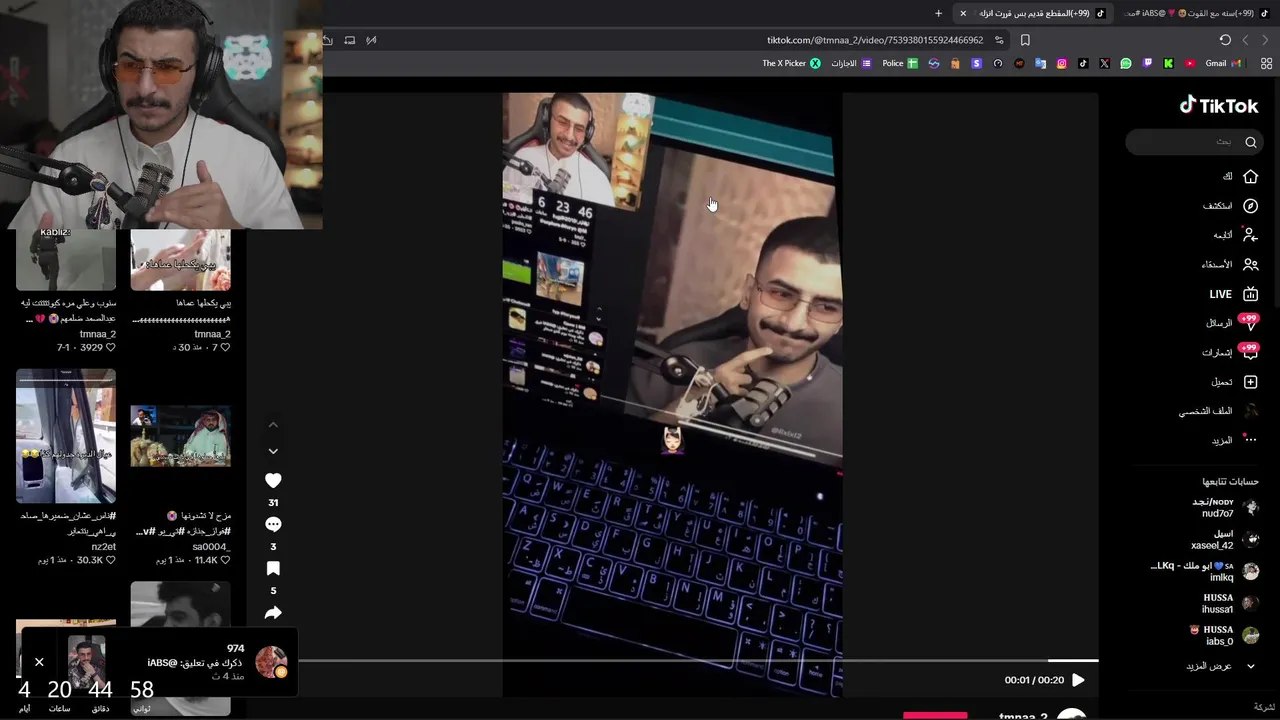Viewport: 1280px width, 720px height.
Task: Open the video comments bubble icon
Action: tap(273, 525)
